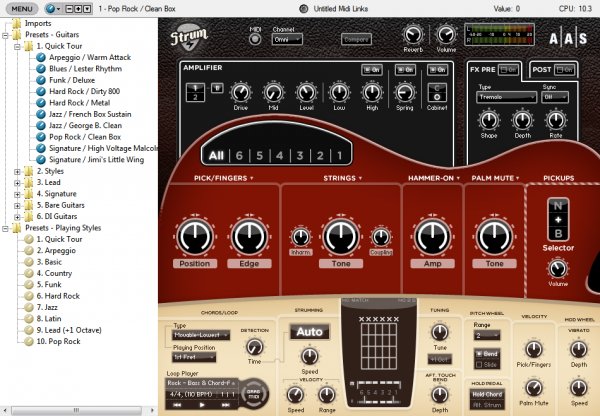Select the All strings tab

[x=216, y=156]
